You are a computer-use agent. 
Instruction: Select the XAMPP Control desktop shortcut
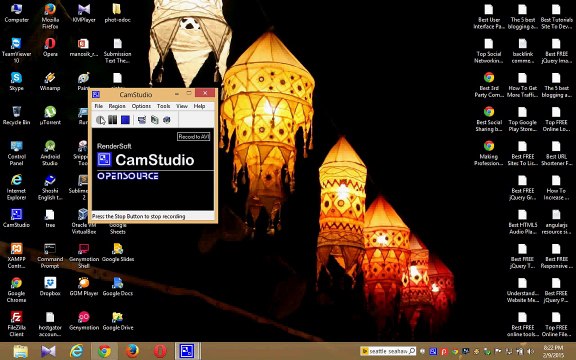coord(17,255)
